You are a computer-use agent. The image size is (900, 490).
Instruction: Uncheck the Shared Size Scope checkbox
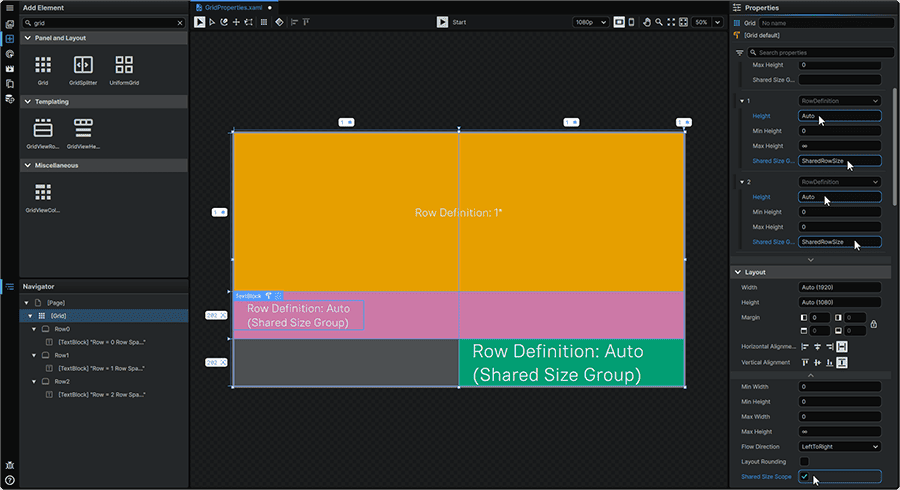click(804, 477)
